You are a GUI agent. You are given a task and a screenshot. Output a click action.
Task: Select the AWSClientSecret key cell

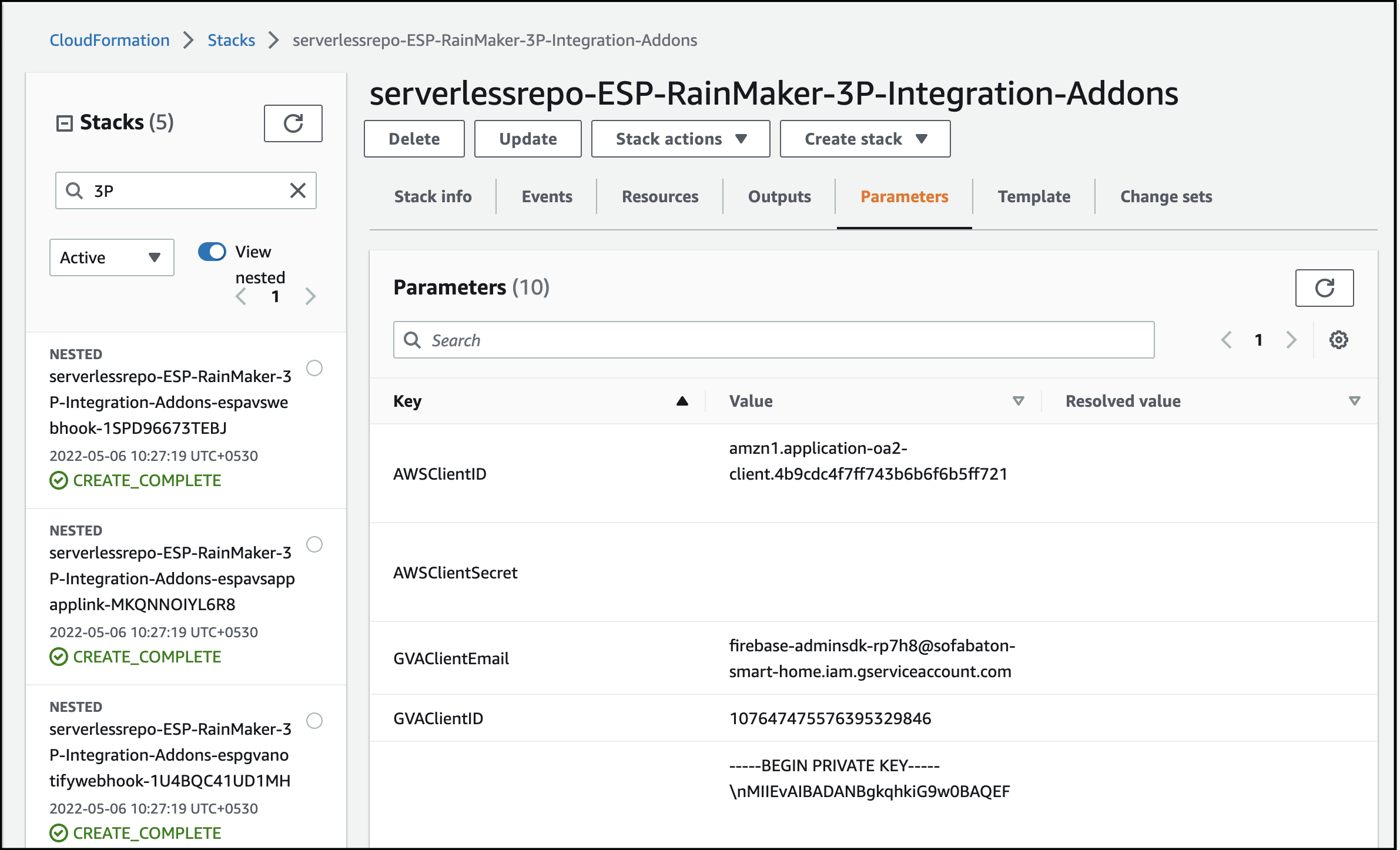point(455,573)
